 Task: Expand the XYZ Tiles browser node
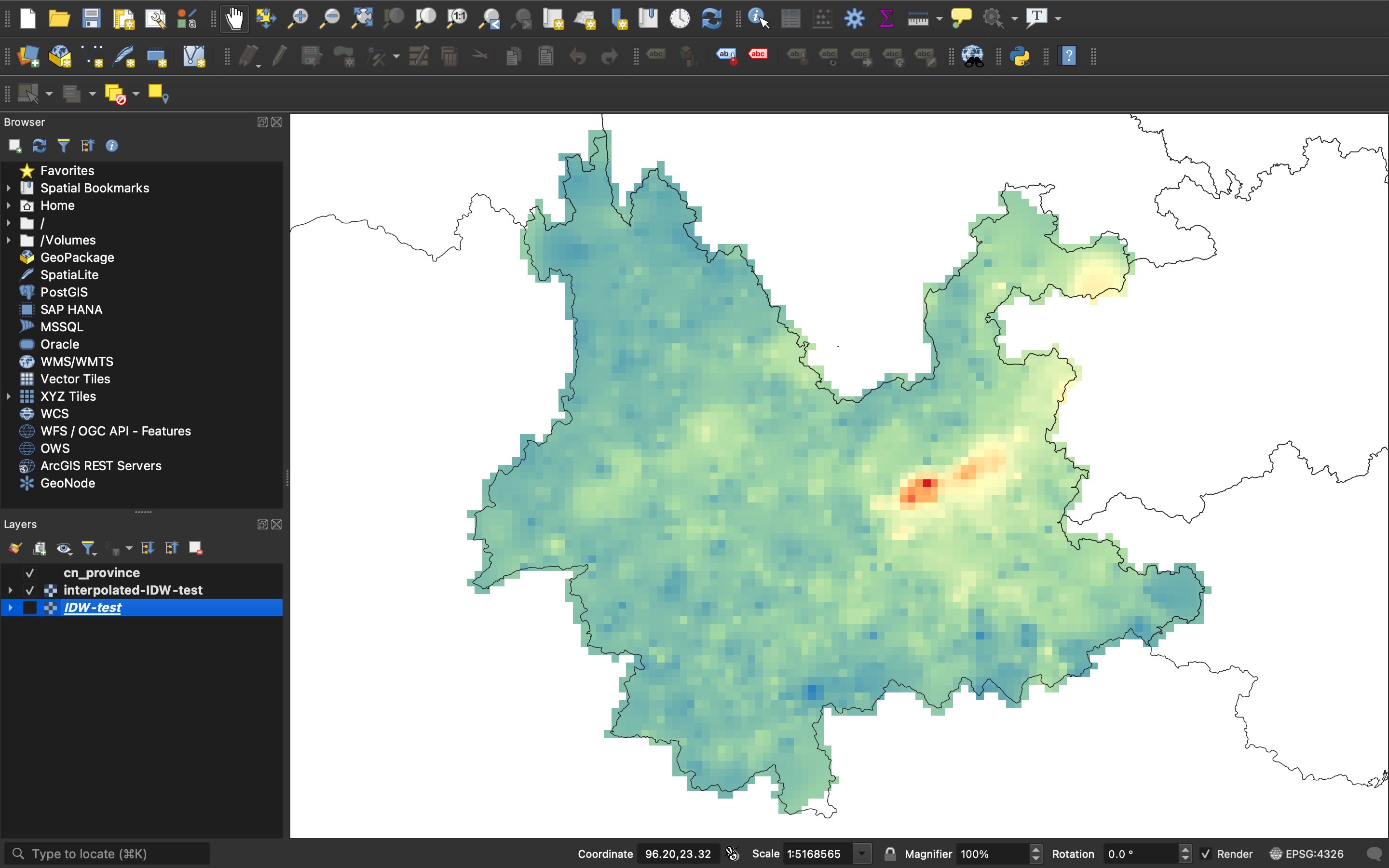8,396
